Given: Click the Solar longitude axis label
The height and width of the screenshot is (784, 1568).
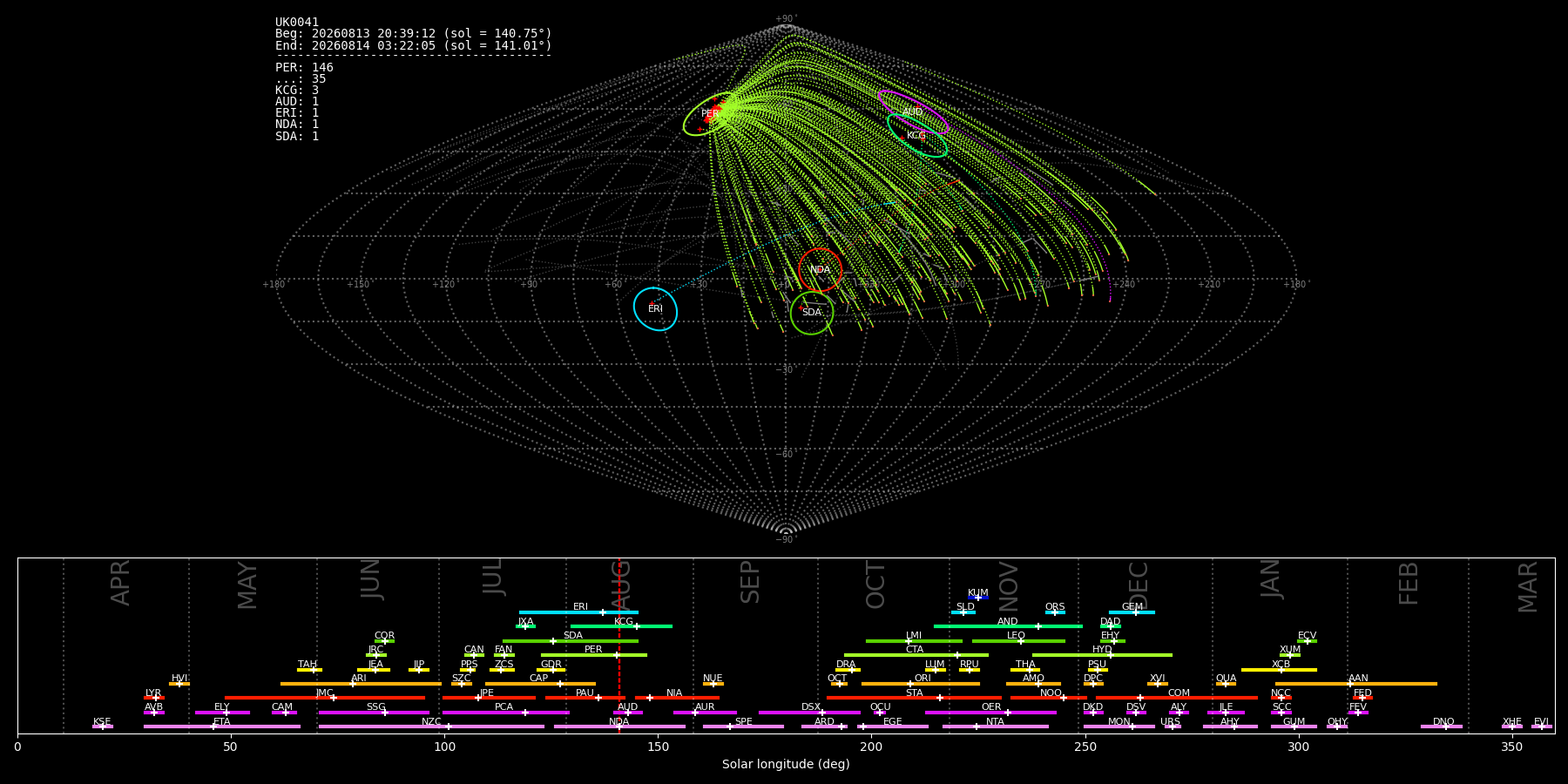Looking at the screenshot, I should click(x=786, y=765).
